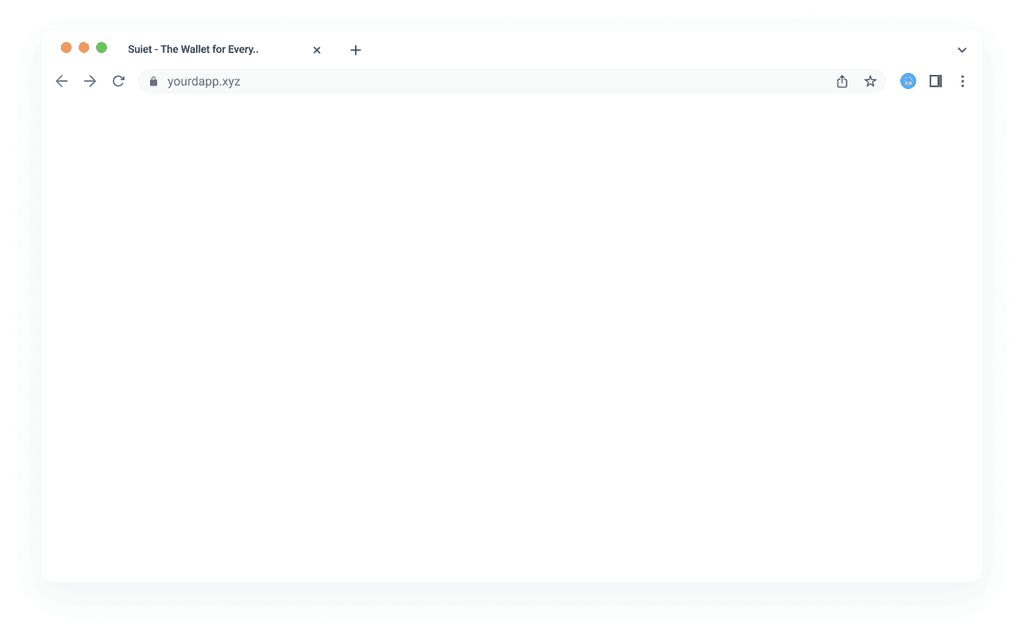This screenshot has width=1024, height=637.
Task: Open the blue Suiet wallet extension
Action: 908,81
